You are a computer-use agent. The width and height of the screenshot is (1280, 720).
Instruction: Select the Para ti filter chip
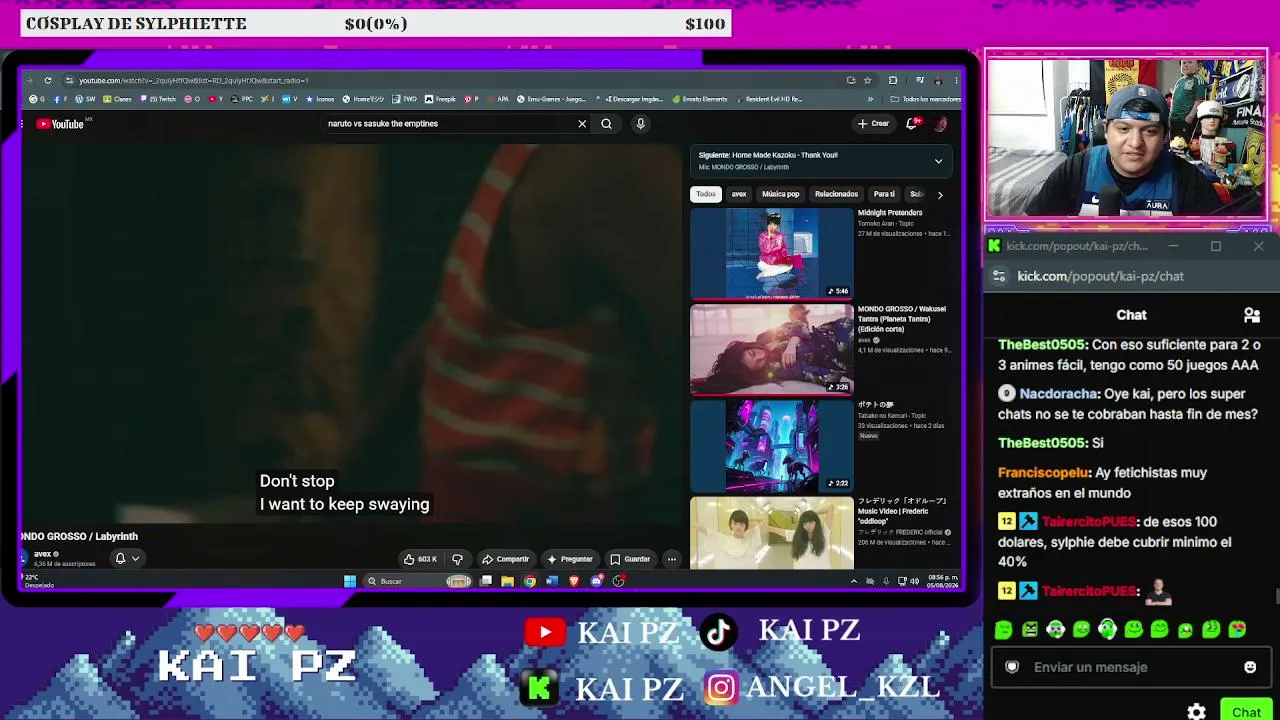[x=884, y=194]
